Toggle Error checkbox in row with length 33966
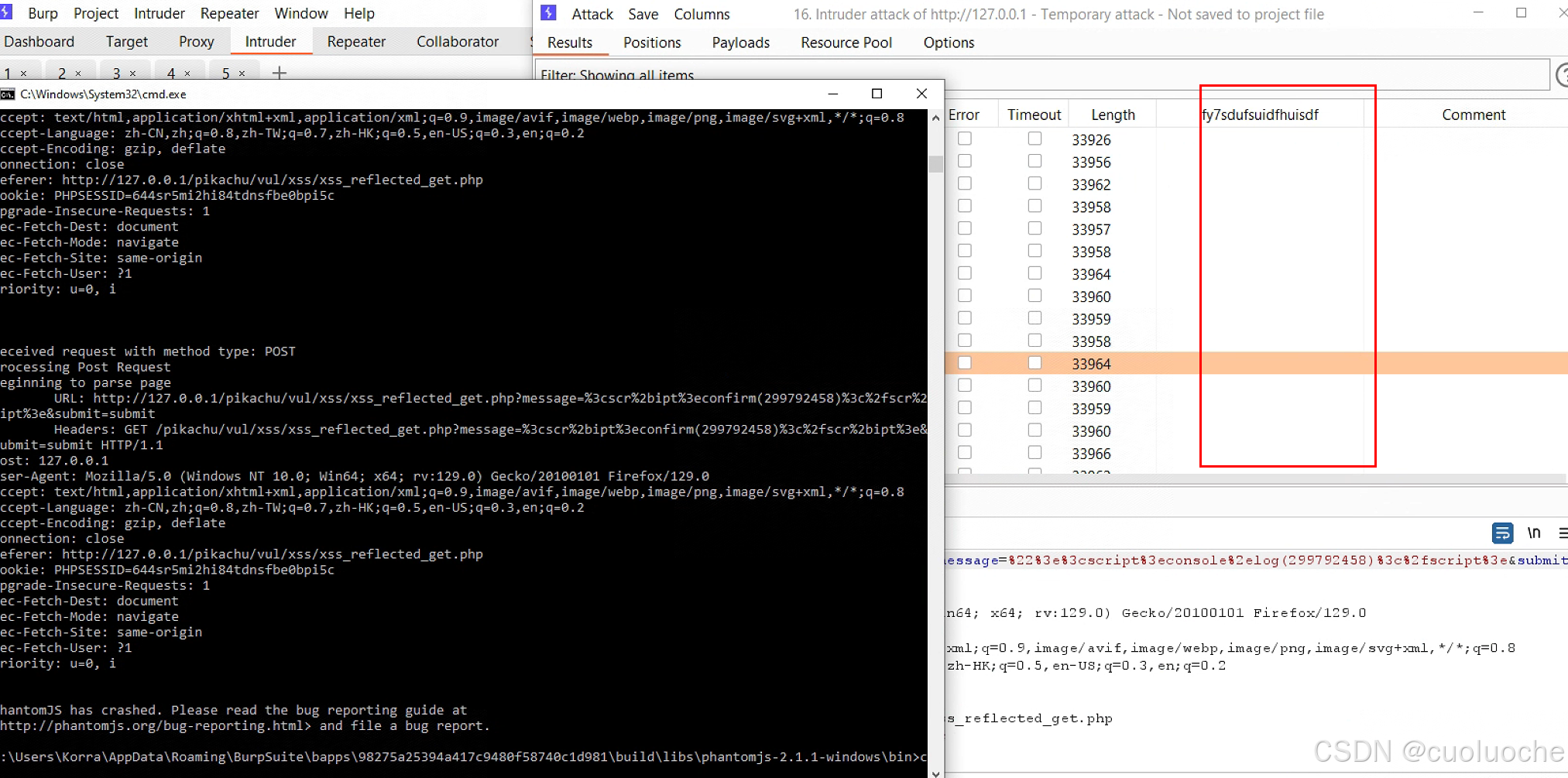This screenshot has width=1568, height=778. pos(965,453)
